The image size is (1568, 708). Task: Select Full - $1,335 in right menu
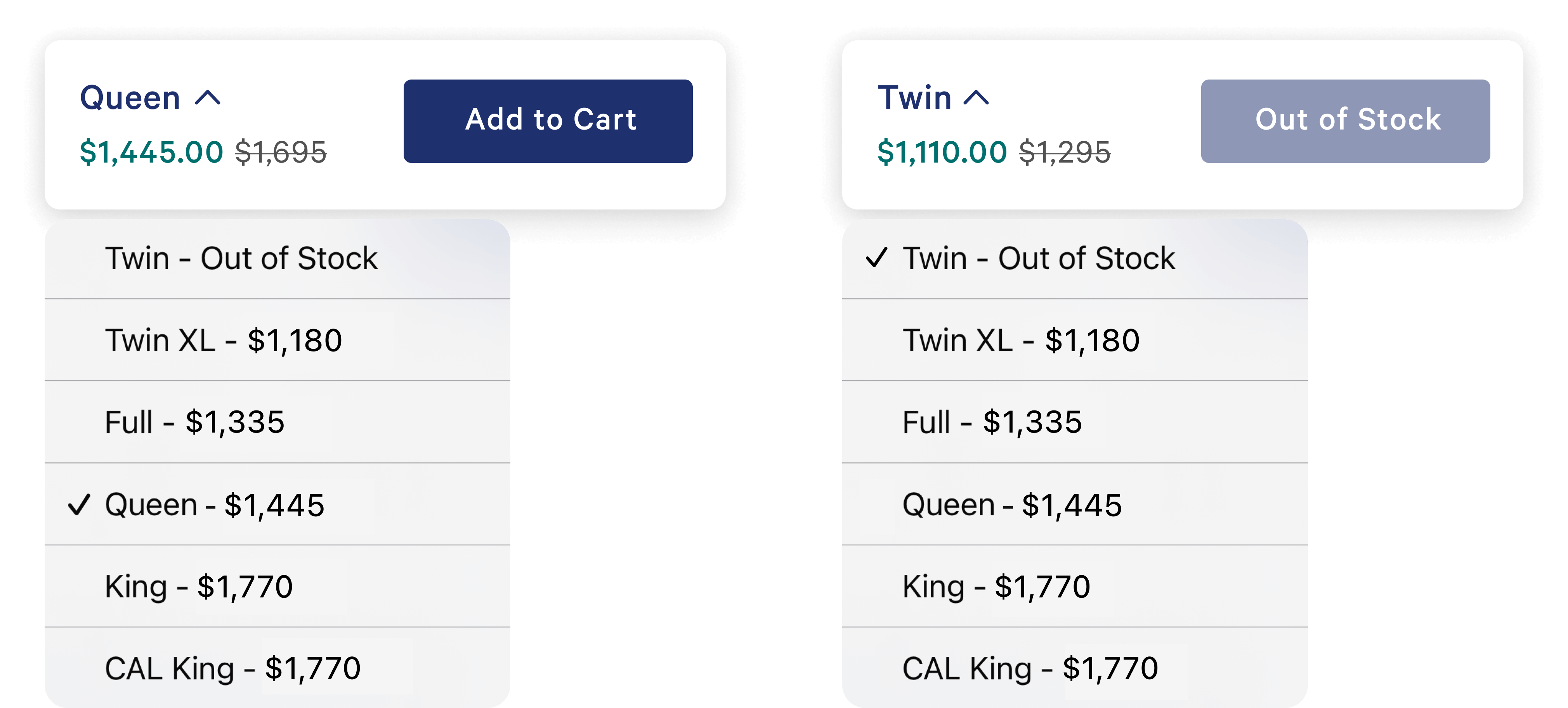tap(992, 422)
